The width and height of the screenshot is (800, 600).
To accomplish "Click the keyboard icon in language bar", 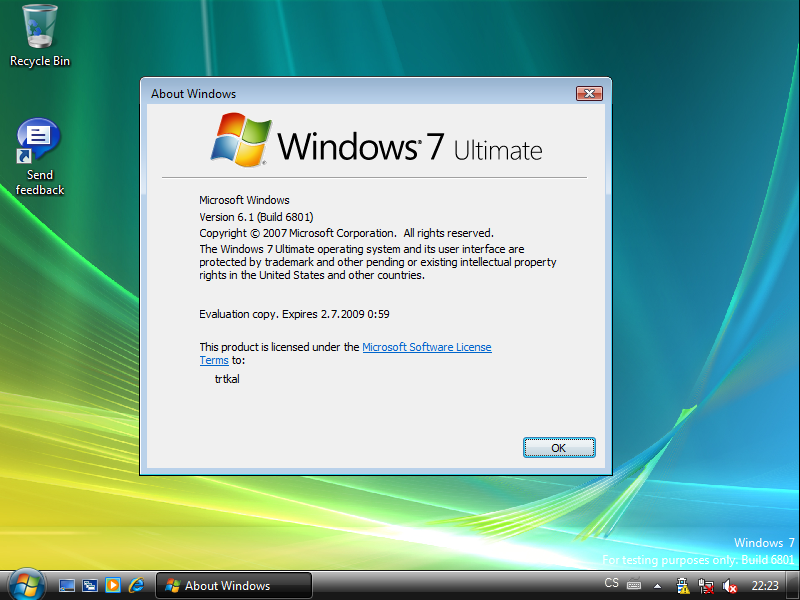I will [x=634, y=584].
